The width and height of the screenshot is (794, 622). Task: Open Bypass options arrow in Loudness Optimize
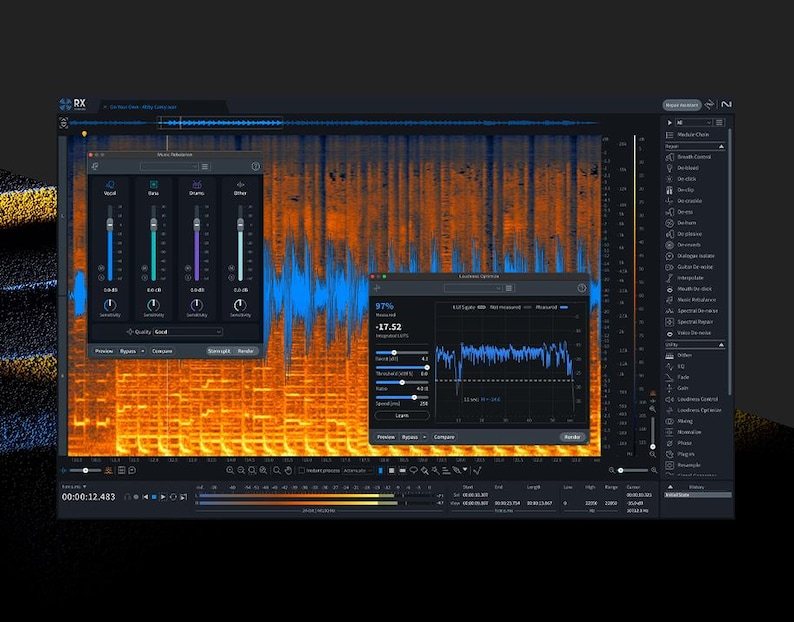click(x=424, y=437)
